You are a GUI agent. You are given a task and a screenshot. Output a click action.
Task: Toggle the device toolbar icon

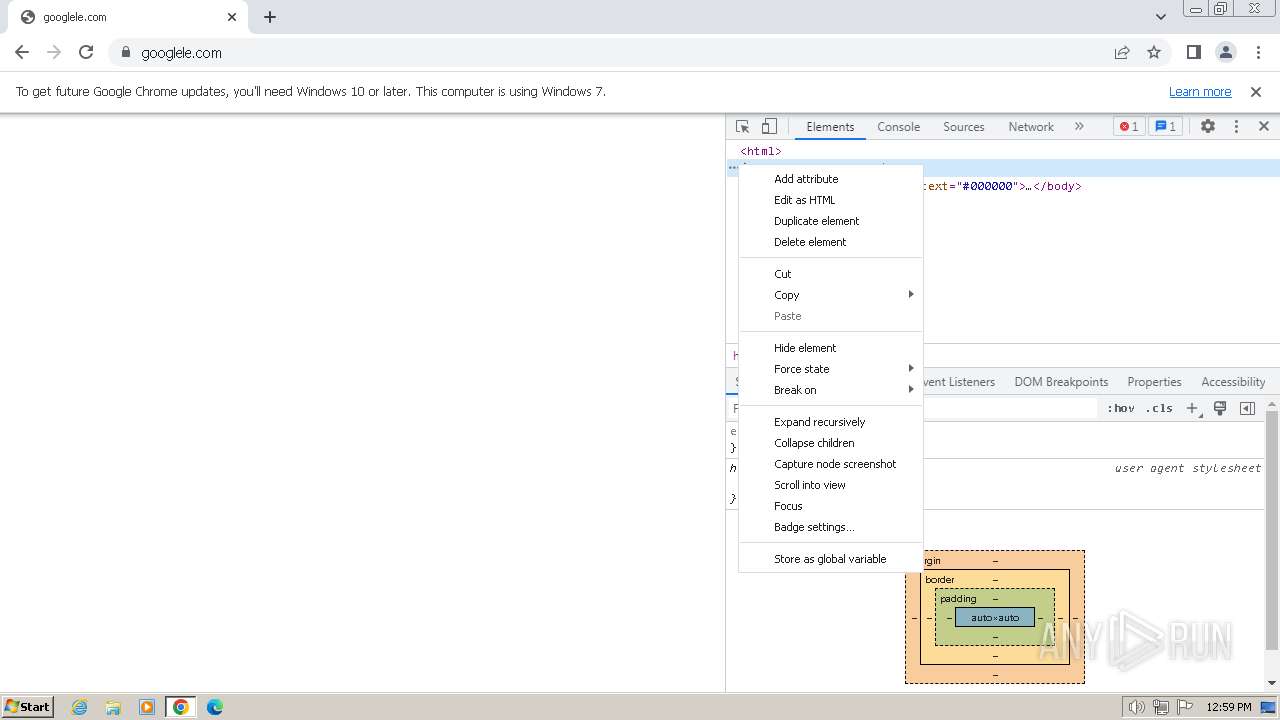(769, 127)
